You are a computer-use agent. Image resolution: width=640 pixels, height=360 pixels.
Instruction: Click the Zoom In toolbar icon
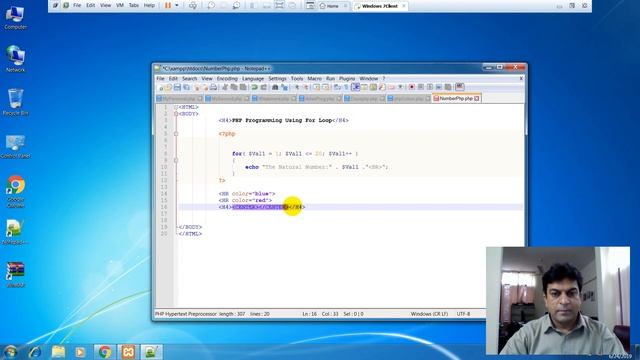coord(297,87)
